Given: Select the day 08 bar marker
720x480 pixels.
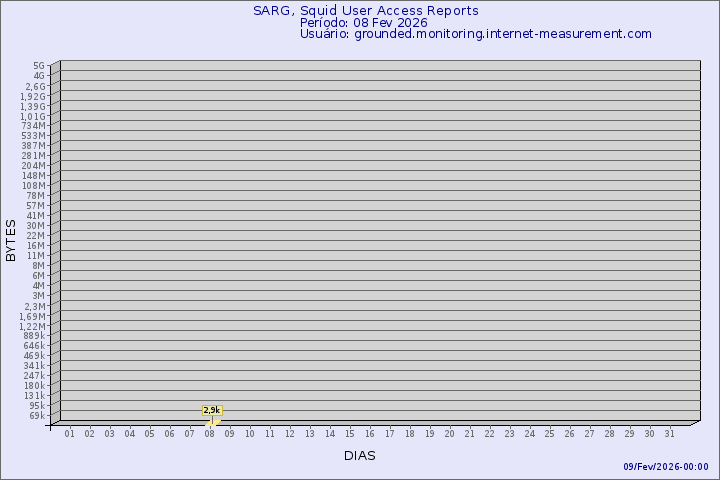Looking at the screenshot, I should pyautogui.click(x=210, y=421).
